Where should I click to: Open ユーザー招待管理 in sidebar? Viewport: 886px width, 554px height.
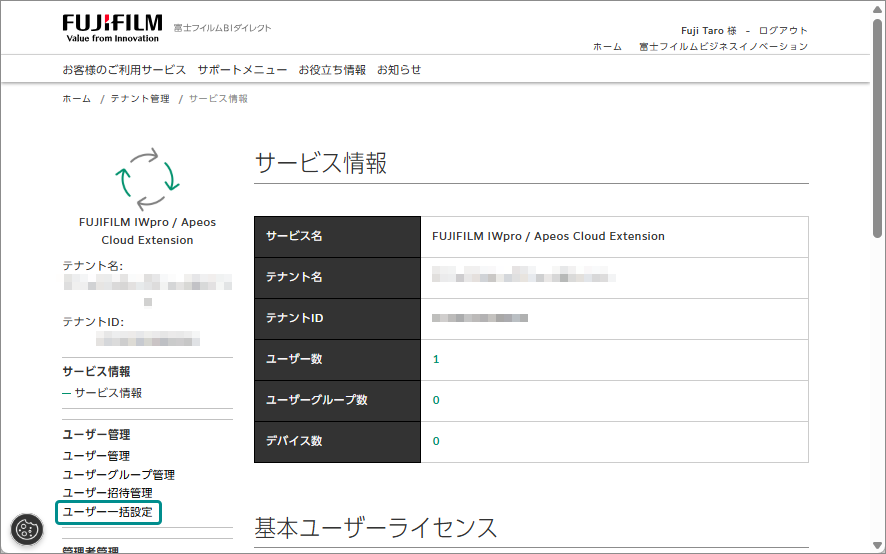(x=107, y=493)
